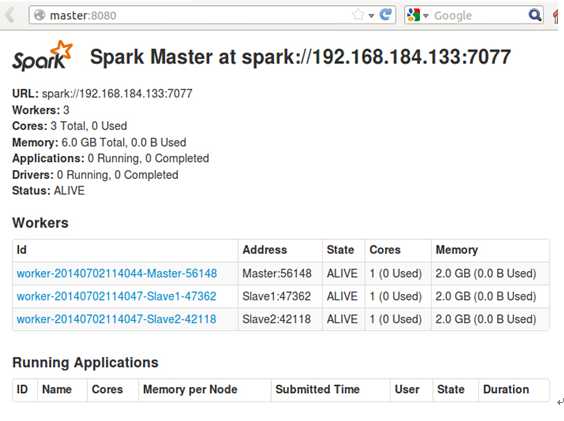Reload the page with refresh icon
The width and height of the screenshot is (564, 421).
click(386, 15)
